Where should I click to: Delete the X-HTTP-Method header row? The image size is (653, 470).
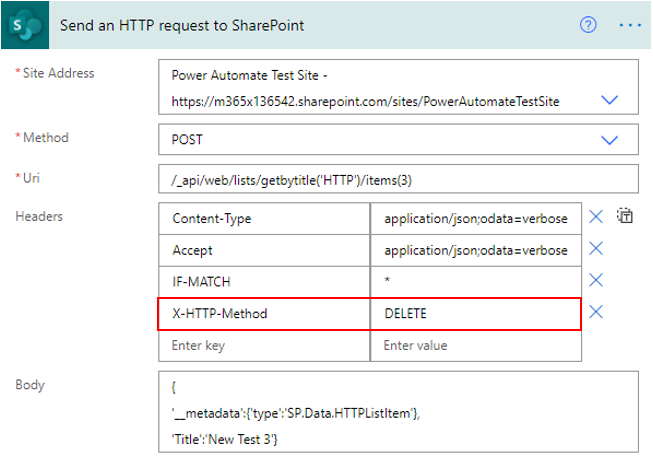click(596, 312)
